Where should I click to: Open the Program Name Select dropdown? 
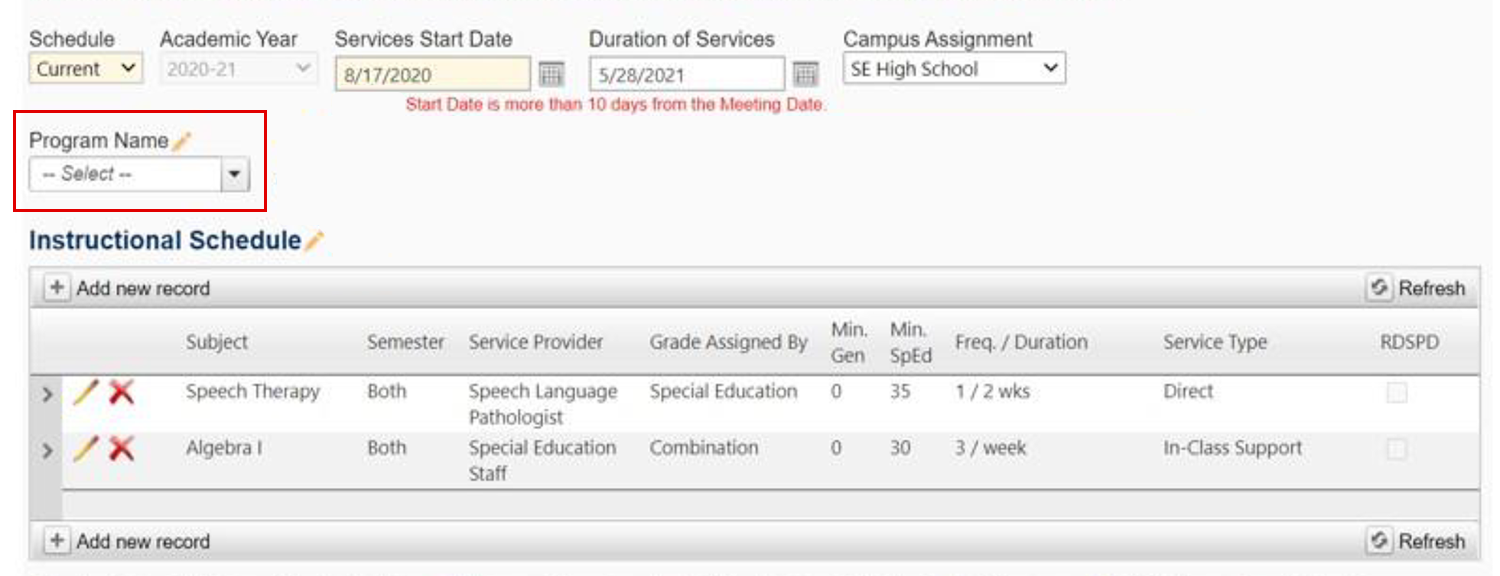(232, 173)
